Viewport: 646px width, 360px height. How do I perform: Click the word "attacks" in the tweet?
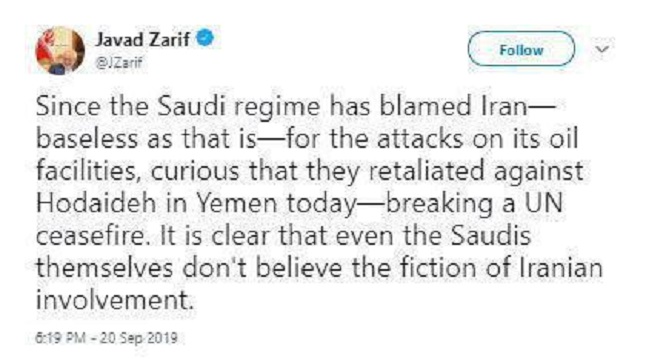click(x=420, y=139)
